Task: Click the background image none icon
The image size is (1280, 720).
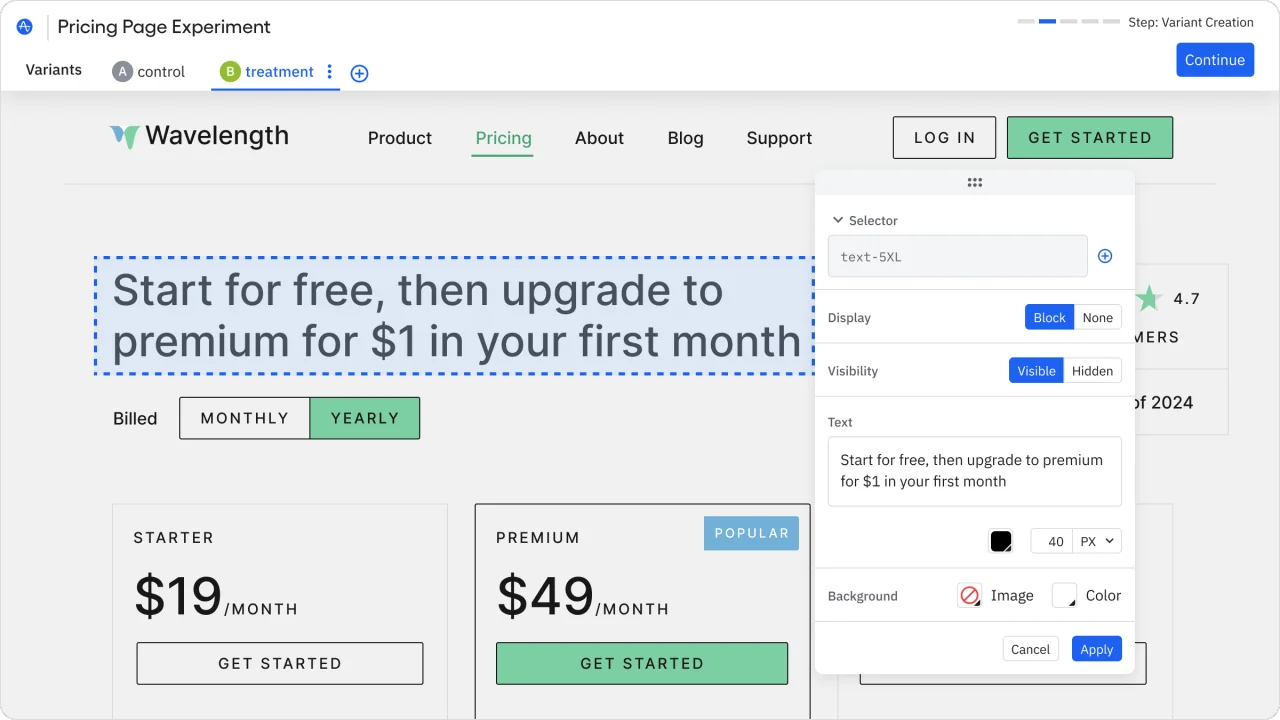Action: point(969,596)
